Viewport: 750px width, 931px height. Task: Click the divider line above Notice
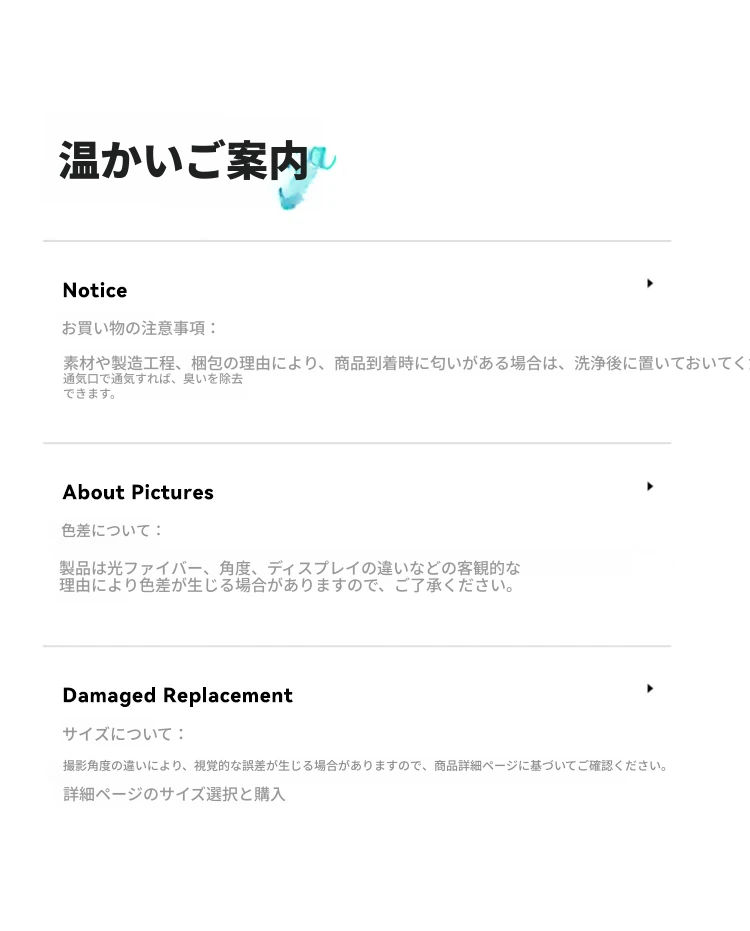[357, 241]
